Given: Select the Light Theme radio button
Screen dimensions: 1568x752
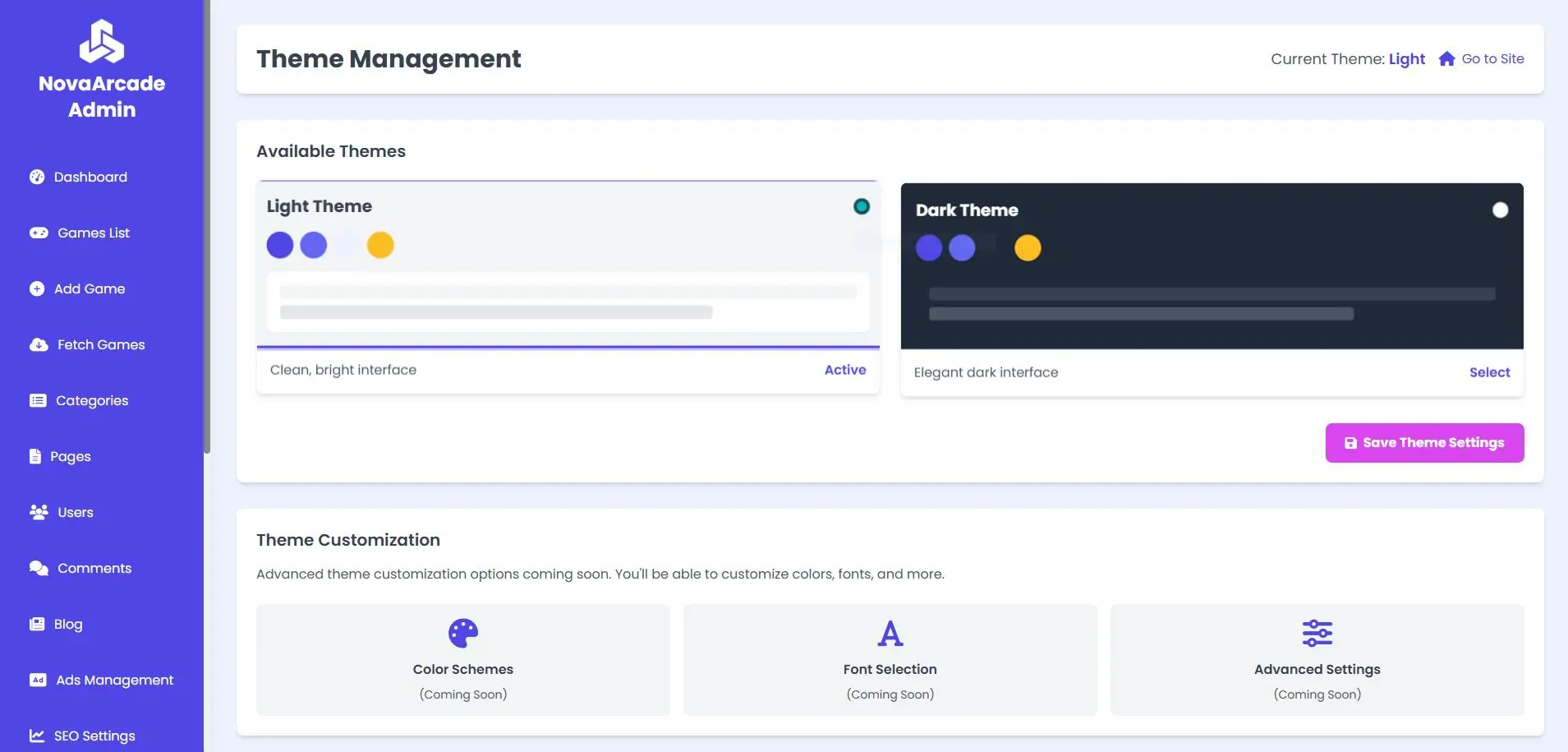Looking at the screenshot, I should (x=861, y=206).
